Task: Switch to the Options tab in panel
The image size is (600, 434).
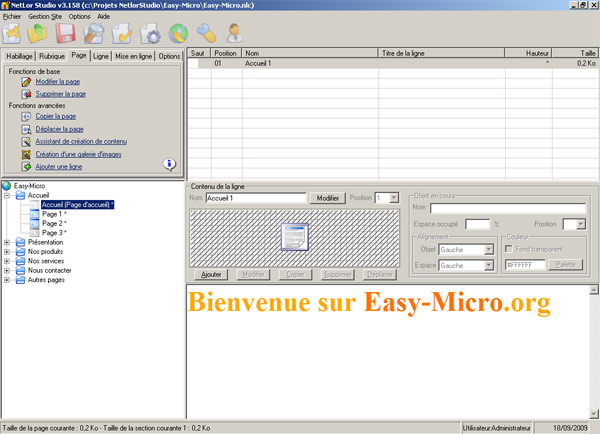Action: pos(169,56)
